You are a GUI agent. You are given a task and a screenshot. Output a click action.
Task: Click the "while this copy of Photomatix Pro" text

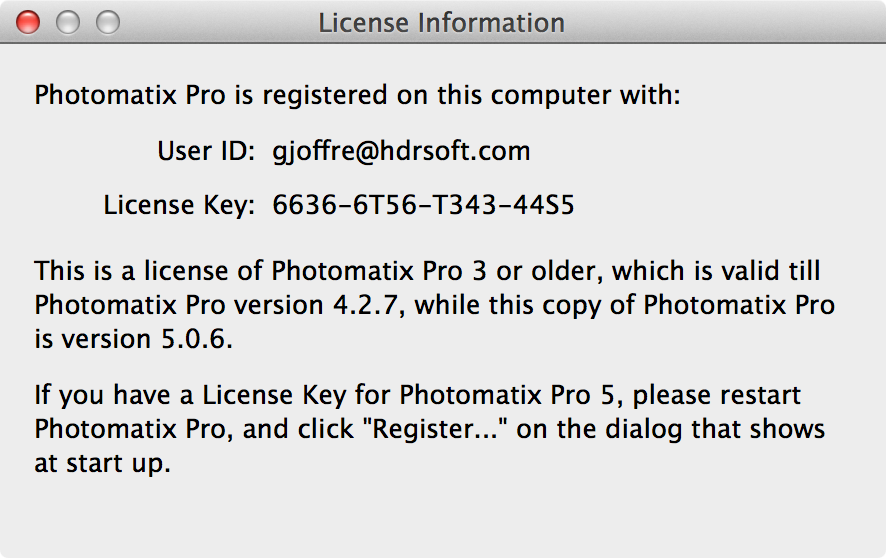624,305
